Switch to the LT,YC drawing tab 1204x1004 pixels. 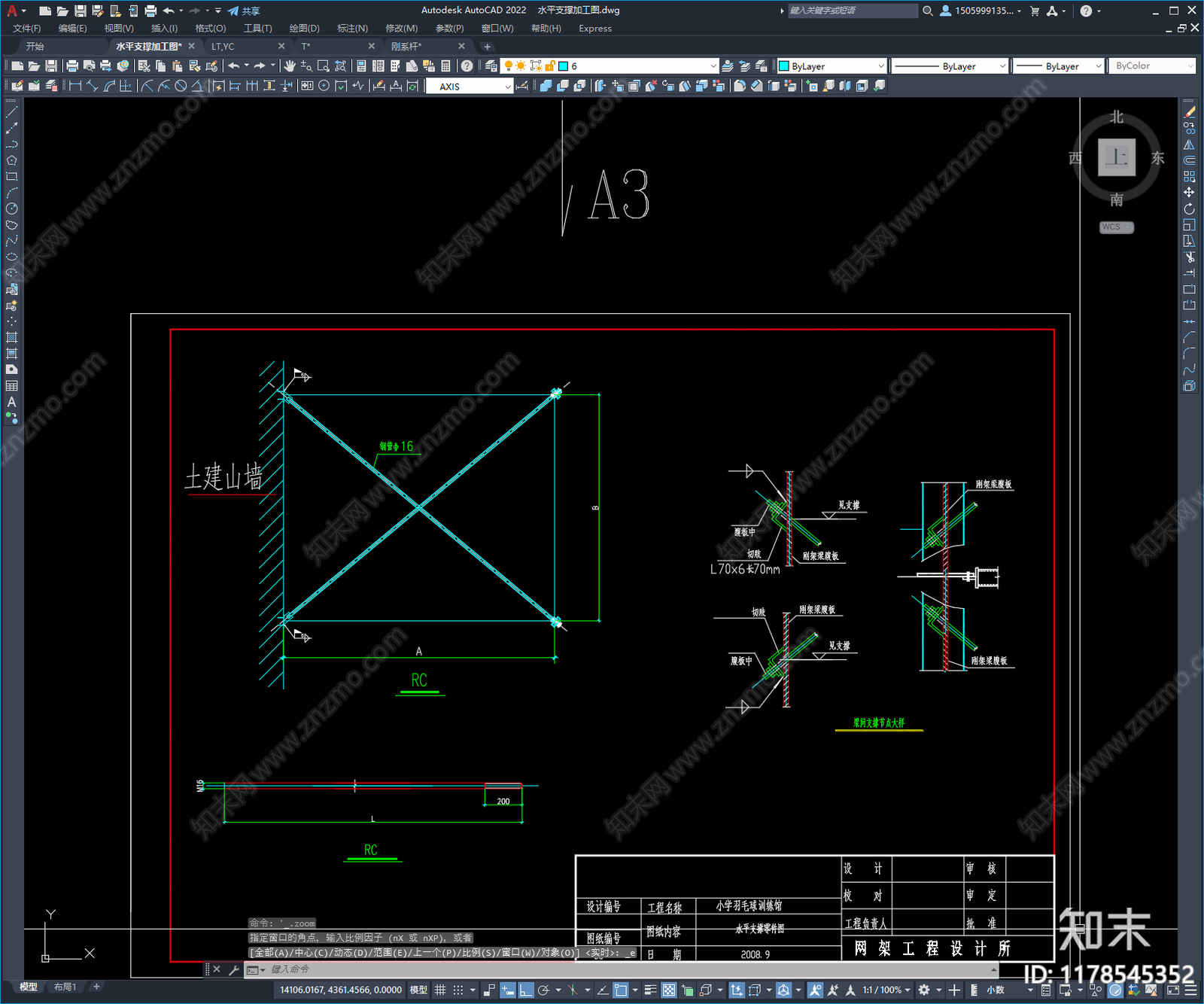point(223,47)
